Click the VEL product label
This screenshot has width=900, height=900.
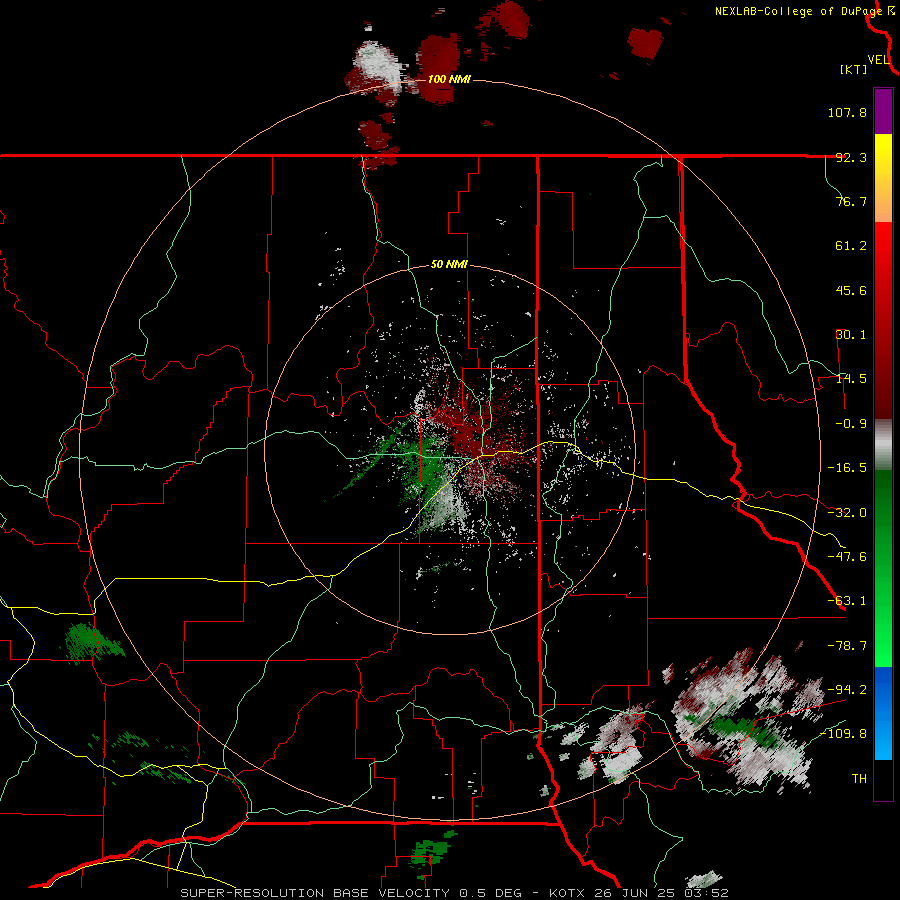[x=879, y=60]
